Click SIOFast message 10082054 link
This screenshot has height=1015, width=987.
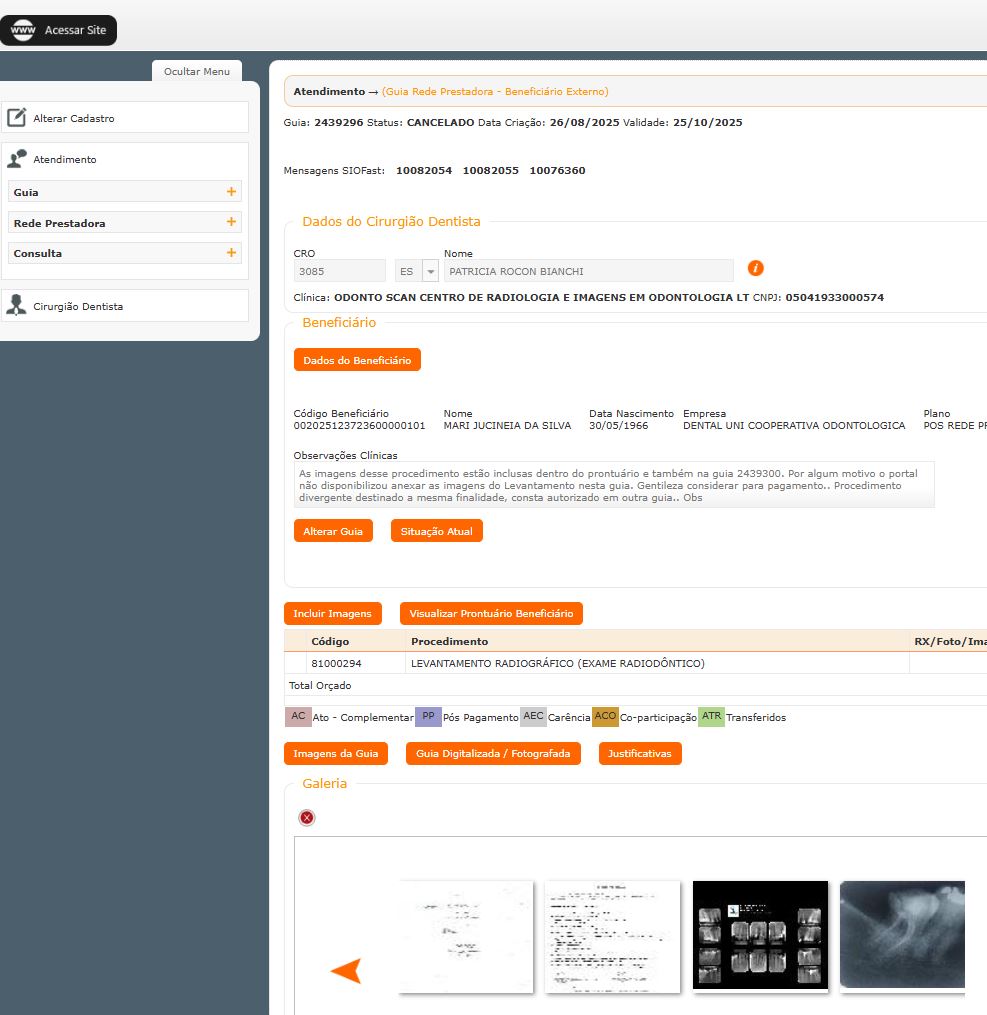coord(424,171)
